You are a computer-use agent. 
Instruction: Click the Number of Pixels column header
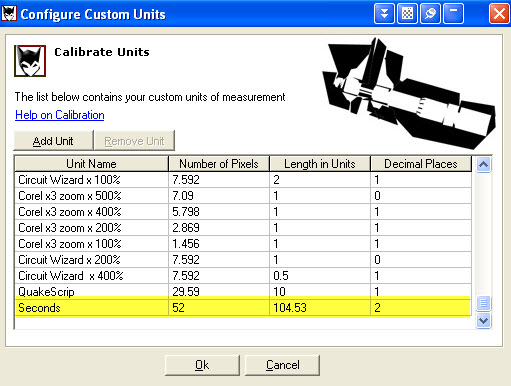[x=219, y=164]
